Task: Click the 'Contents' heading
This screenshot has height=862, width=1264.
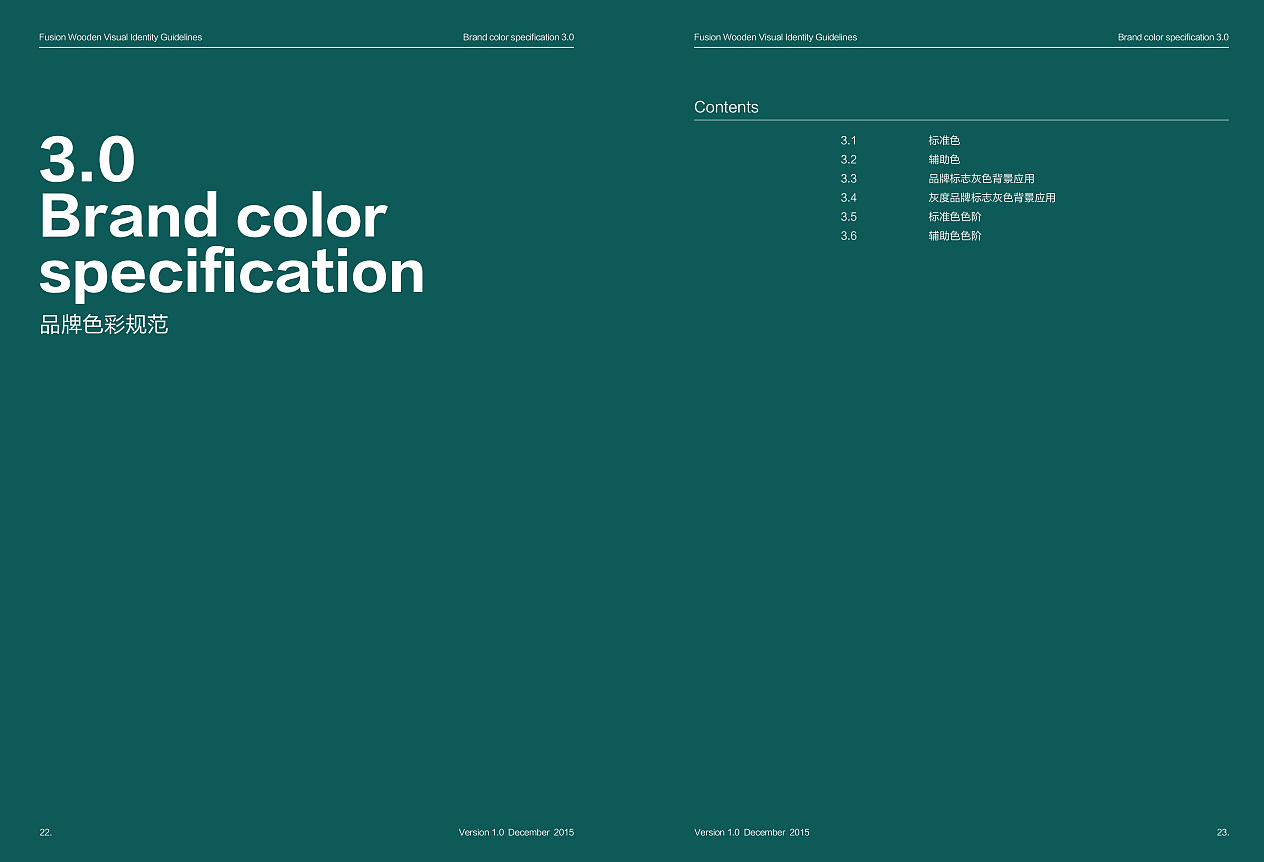Action: 726,107
